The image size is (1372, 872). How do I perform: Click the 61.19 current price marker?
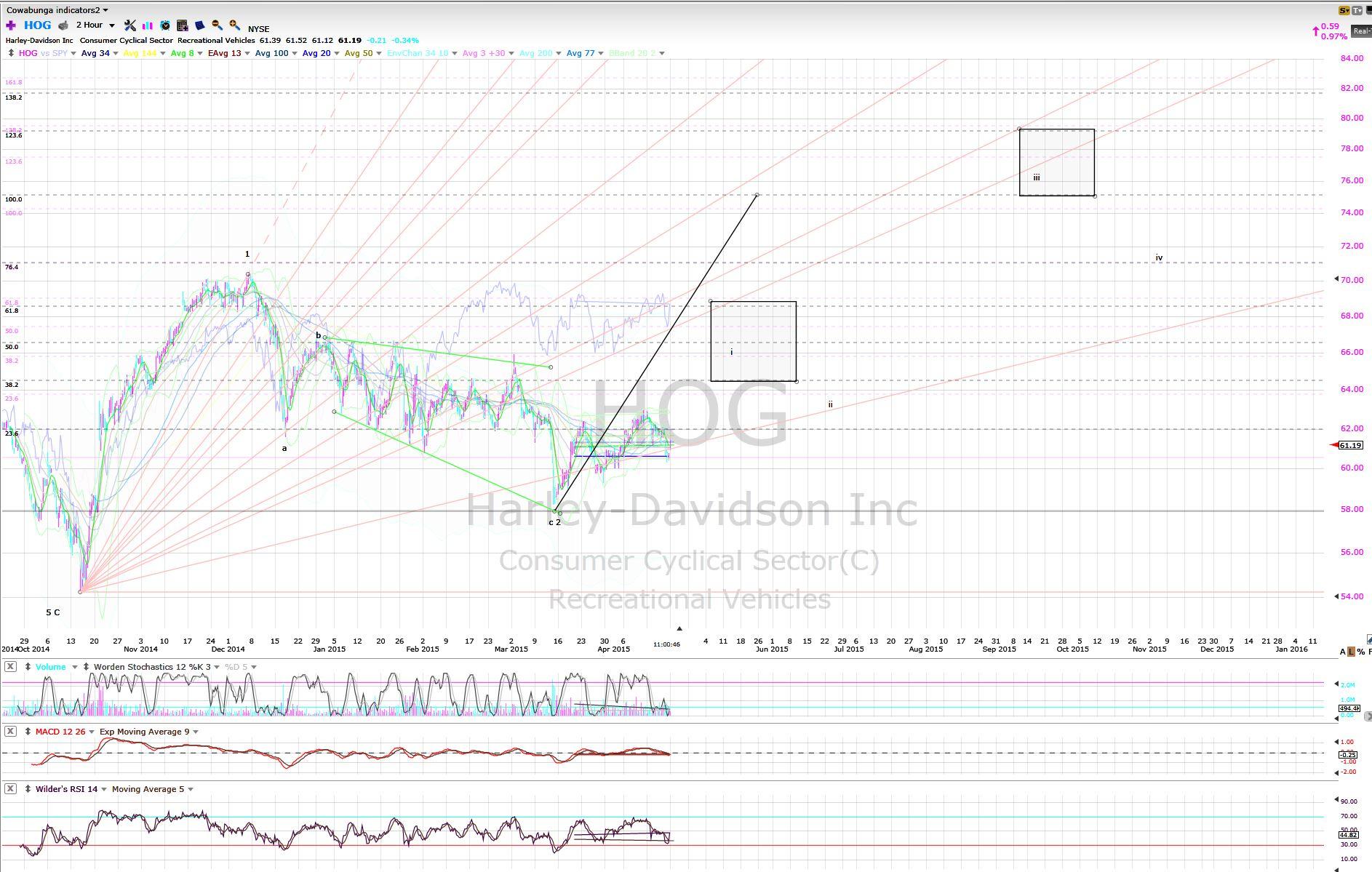point(1350,445)
